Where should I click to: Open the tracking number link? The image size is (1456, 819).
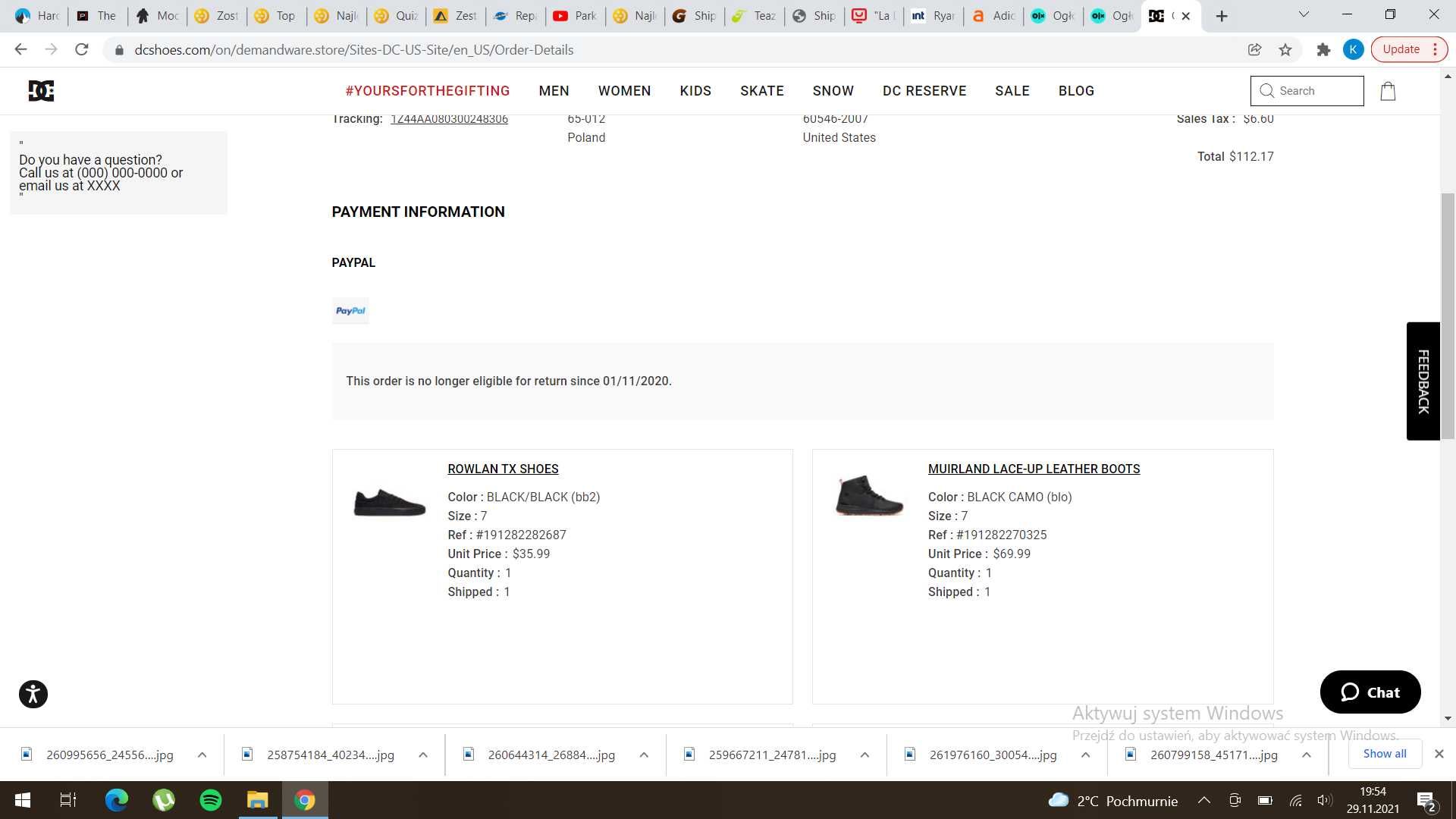click(449, 119)
